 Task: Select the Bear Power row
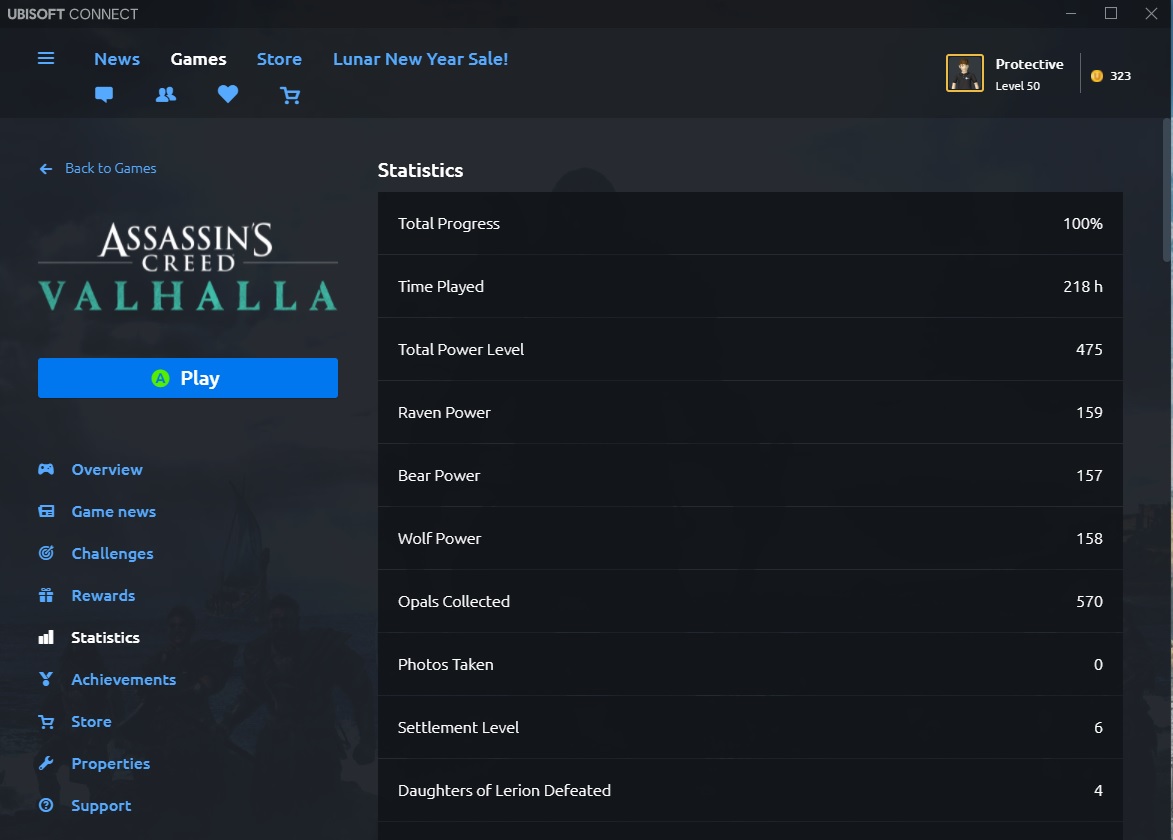tap(750, 475)
